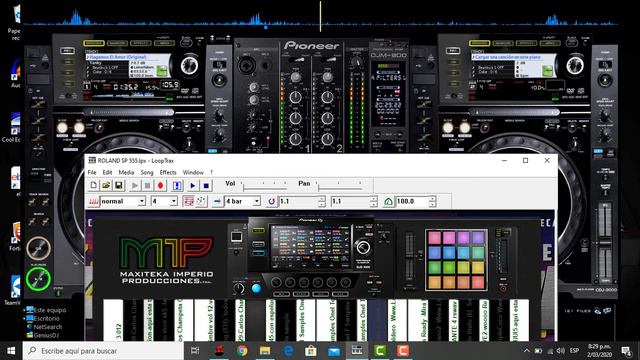Open the notification center icon
Screen dimensions: 640x360
626,351
